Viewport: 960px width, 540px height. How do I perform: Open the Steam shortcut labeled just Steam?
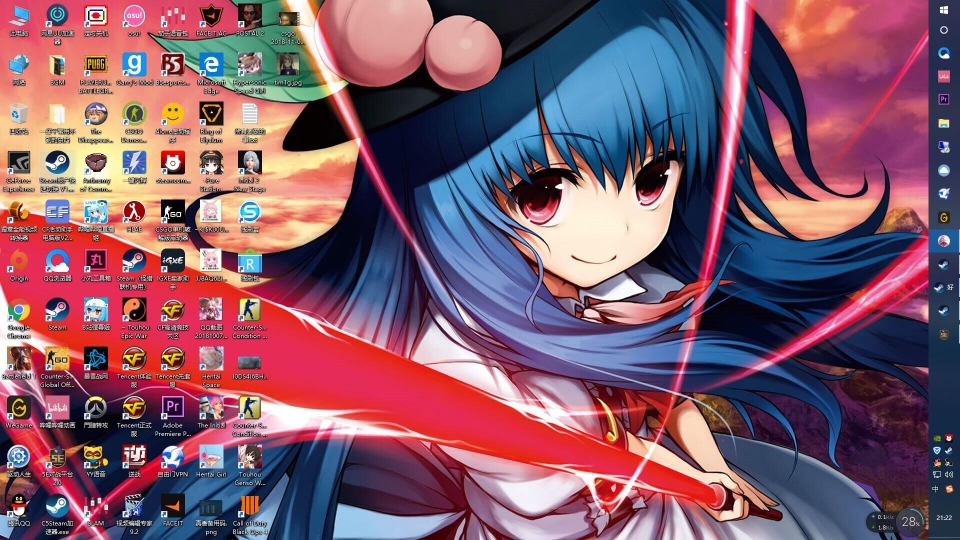coord(57,314)
